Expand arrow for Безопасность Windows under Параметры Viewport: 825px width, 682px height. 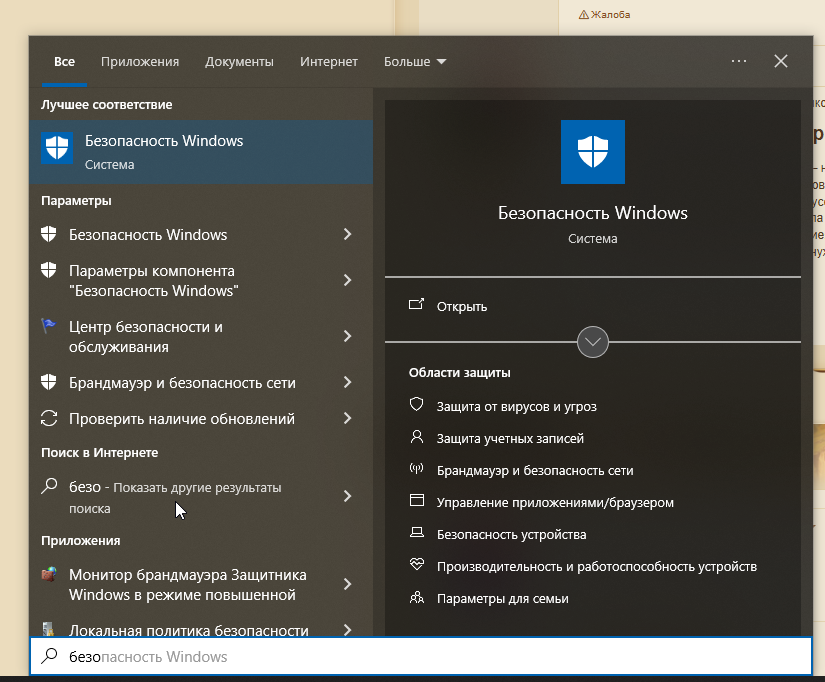pyautogui.click(x=347, y=234)
